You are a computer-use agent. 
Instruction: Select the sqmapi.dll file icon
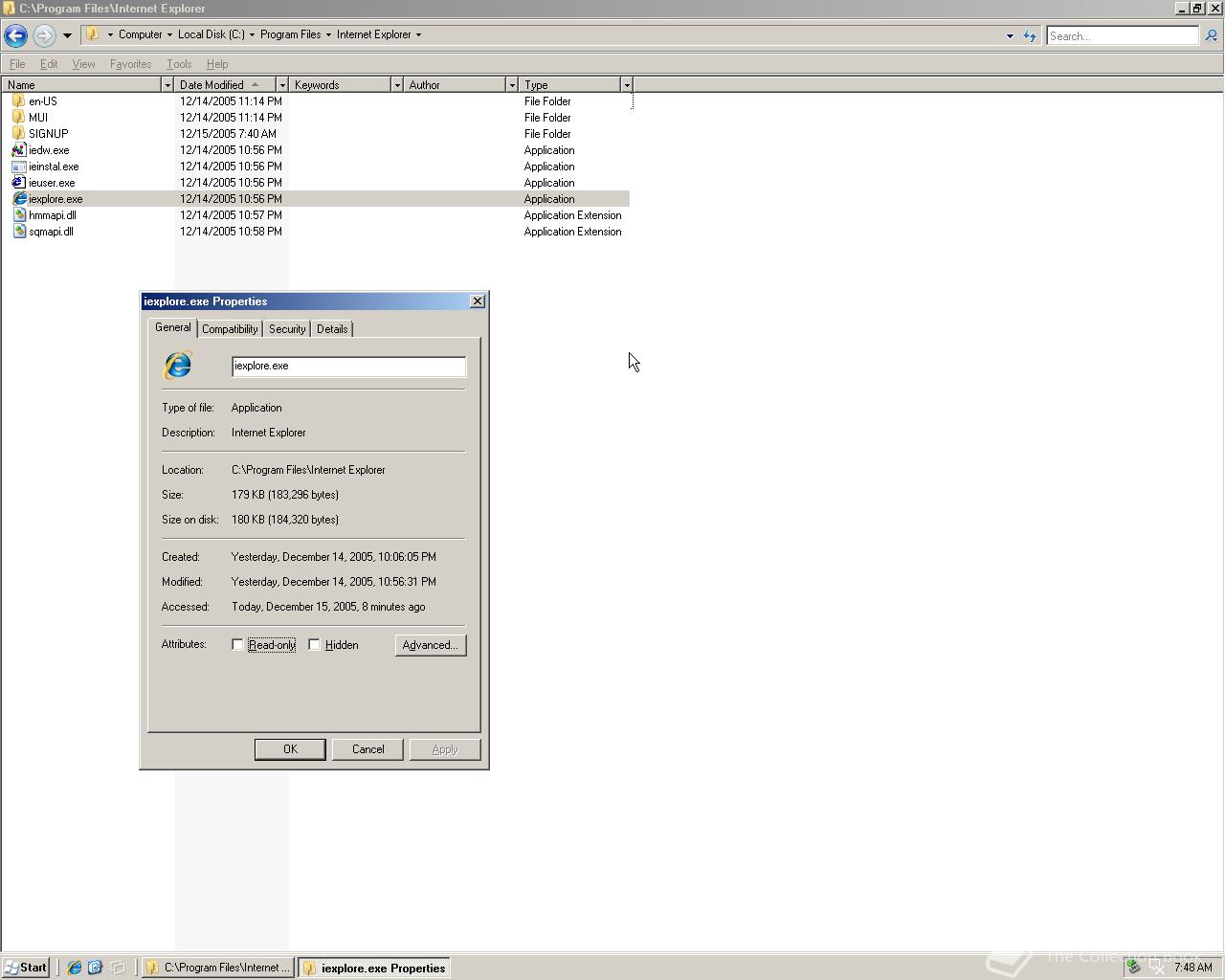(18, 231)
